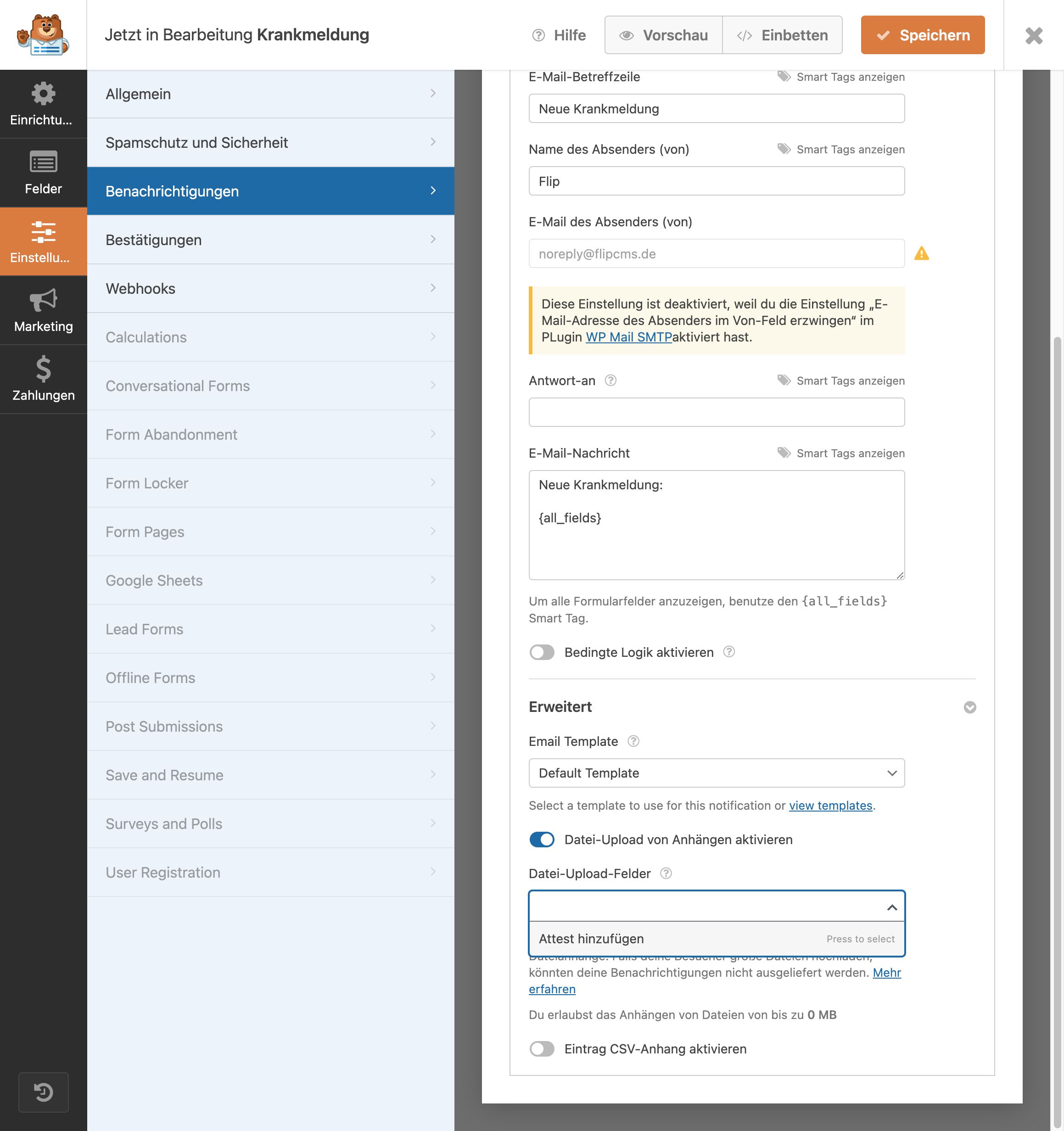This screenshot has height=1131, width=1064.
Task: Open the Marketing megaphone icon panel
Action: (x=43, y=310)
